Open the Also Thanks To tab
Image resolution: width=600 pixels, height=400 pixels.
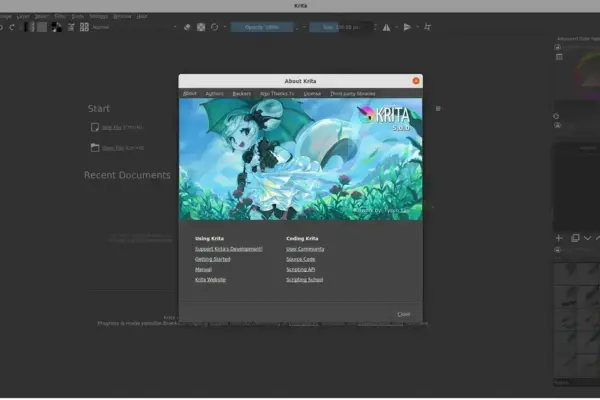277,94
